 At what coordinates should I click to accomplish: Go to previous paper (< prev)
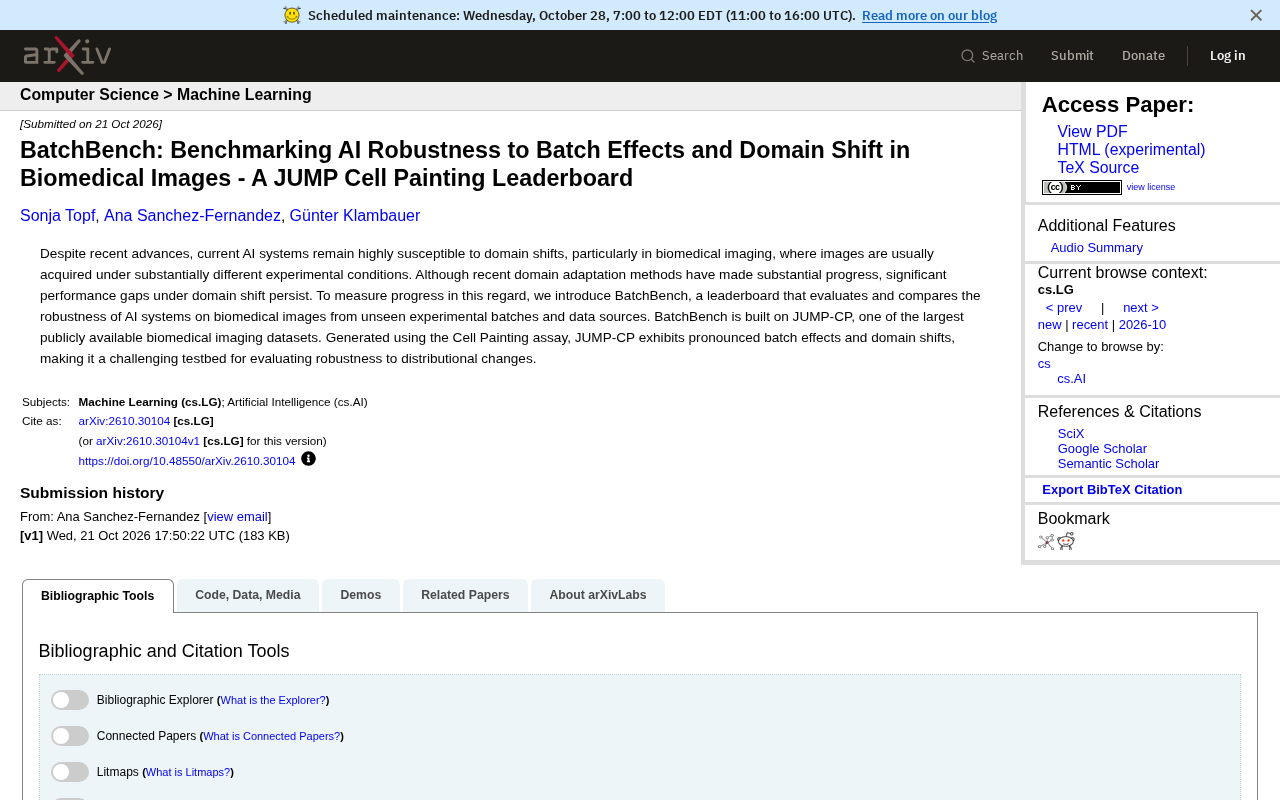(1064, 308)
